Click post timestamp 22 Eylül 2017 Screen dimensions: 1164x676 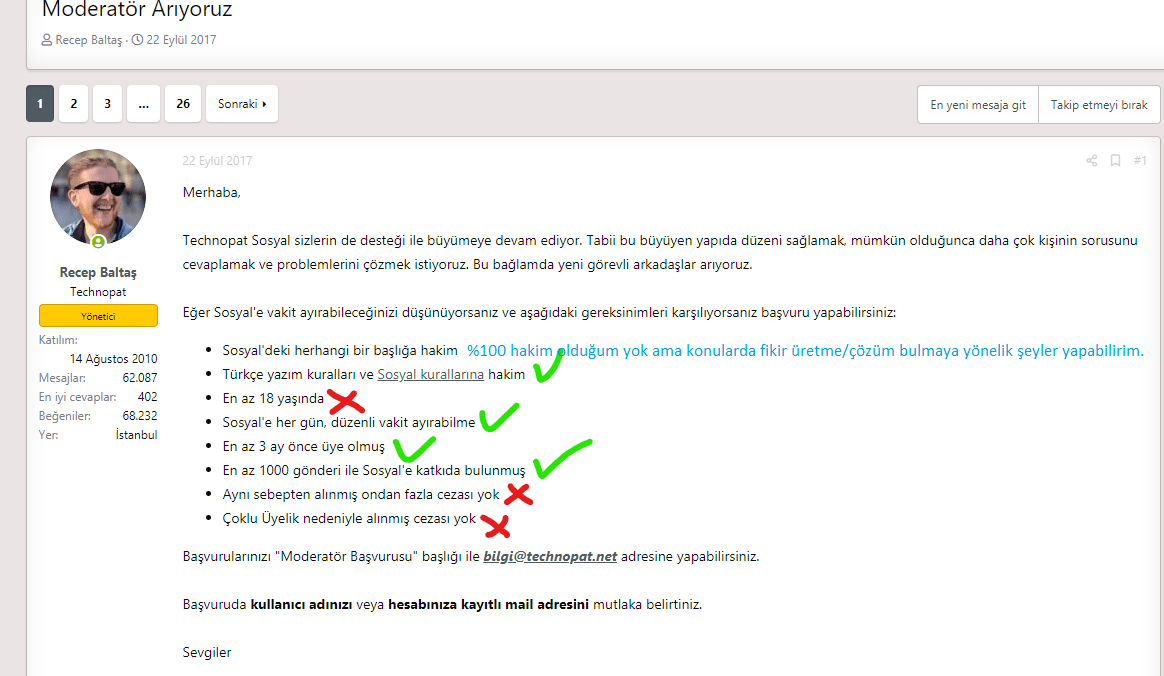(x=218, y=161)
